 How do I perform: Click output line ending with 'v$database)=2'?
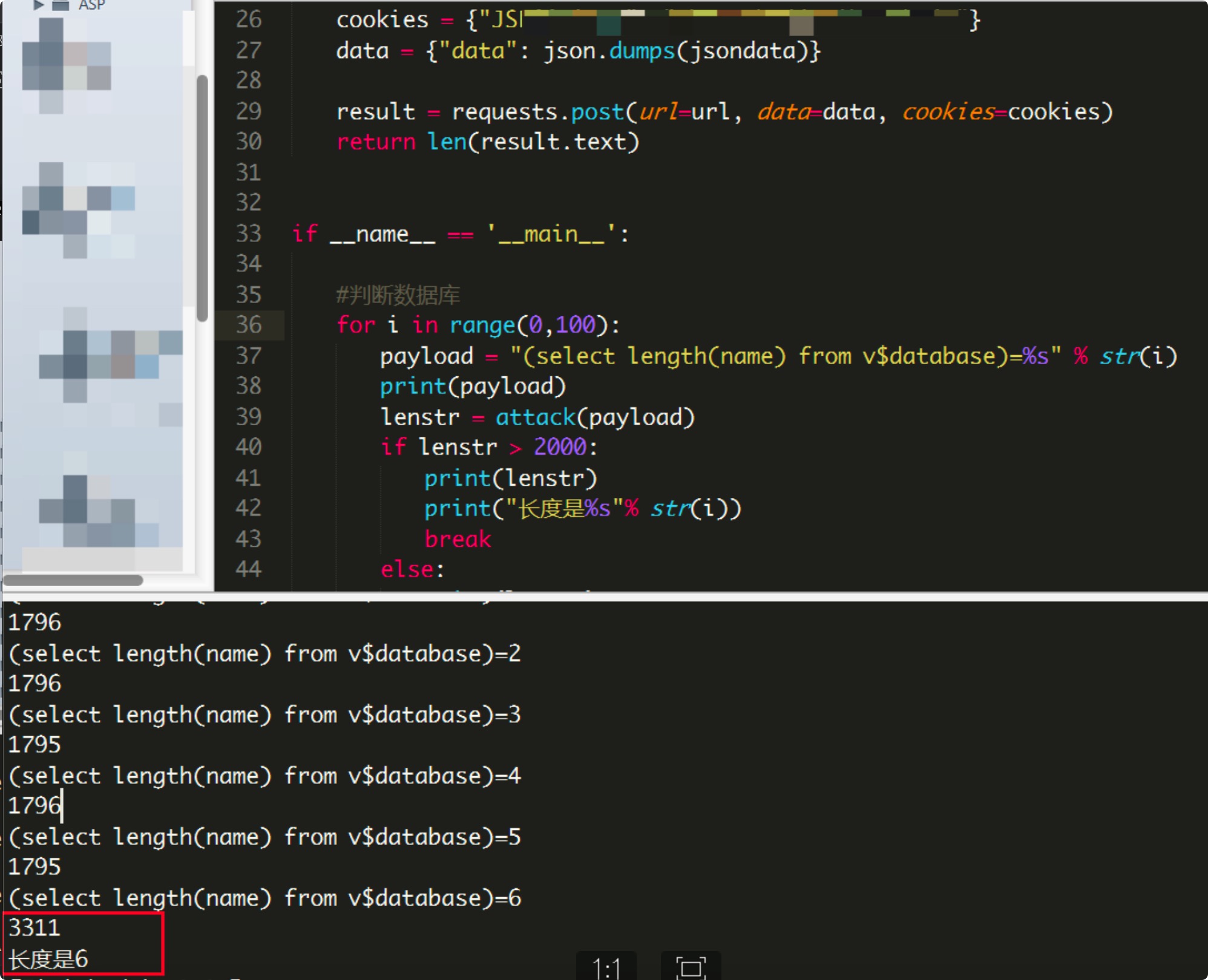[x=264, y=654]
